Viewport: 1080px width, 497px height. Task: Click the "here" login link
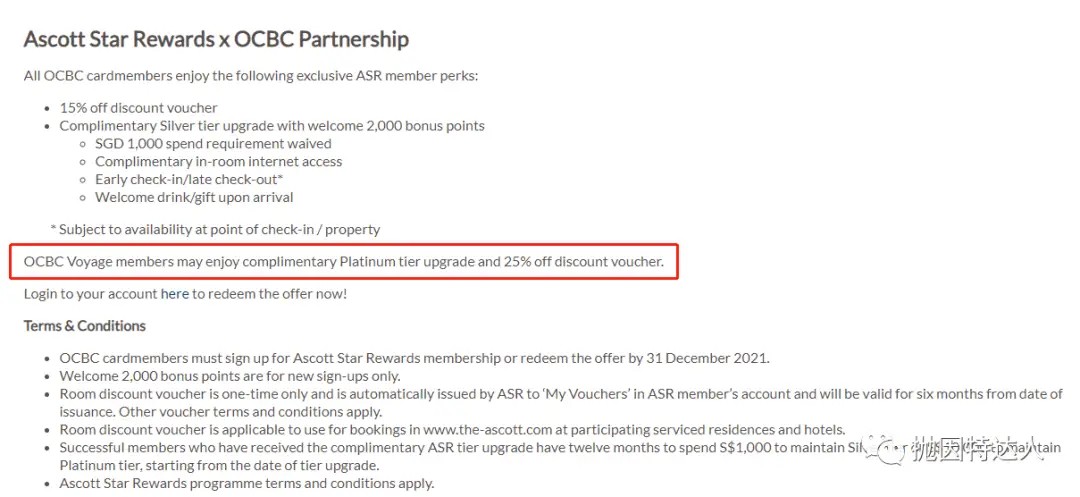[175, 294]
